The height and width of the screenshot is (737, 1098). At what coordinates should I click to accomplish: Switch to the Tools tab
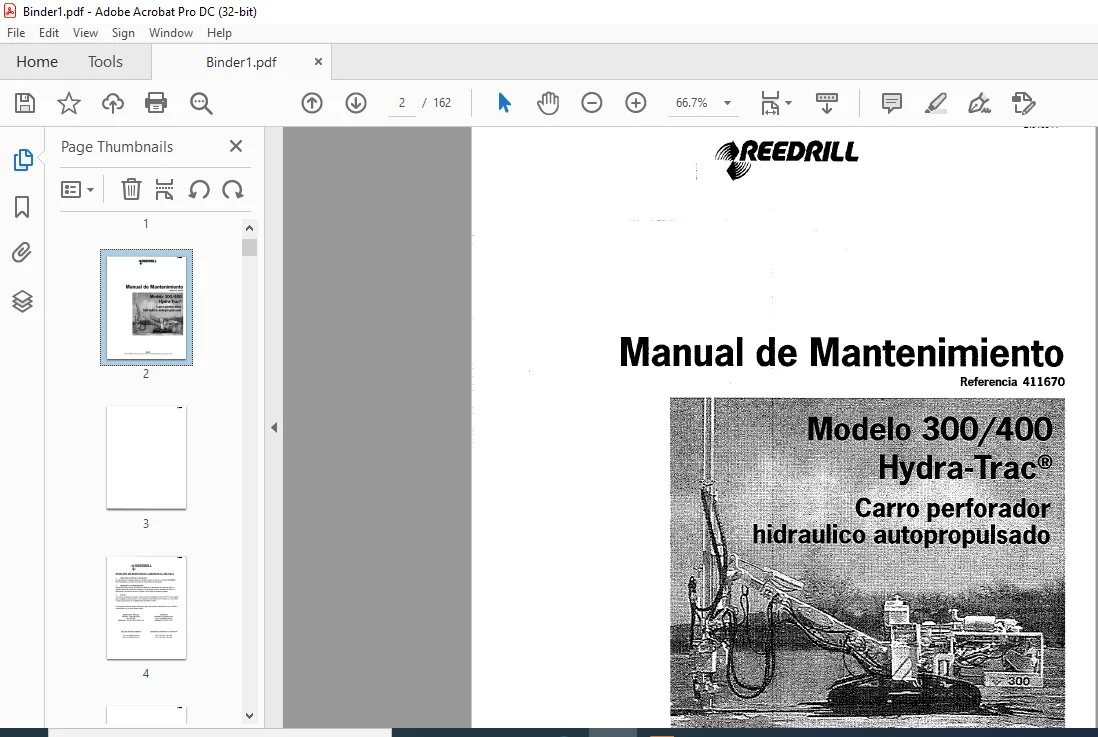[105, 62]
